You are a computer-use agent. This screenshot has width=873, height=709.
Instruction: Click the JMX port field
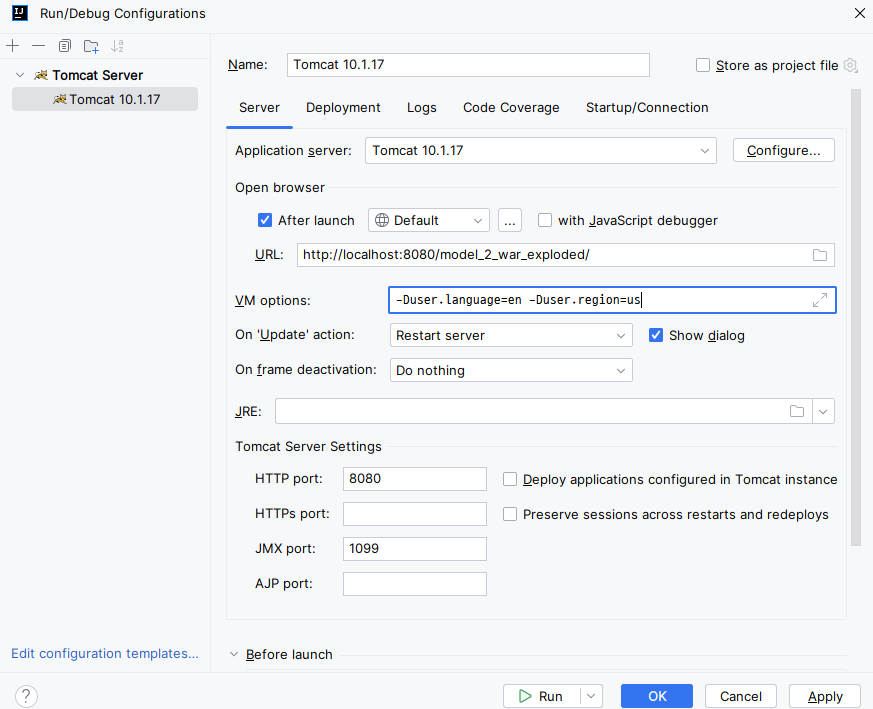(x=415, y=549)
